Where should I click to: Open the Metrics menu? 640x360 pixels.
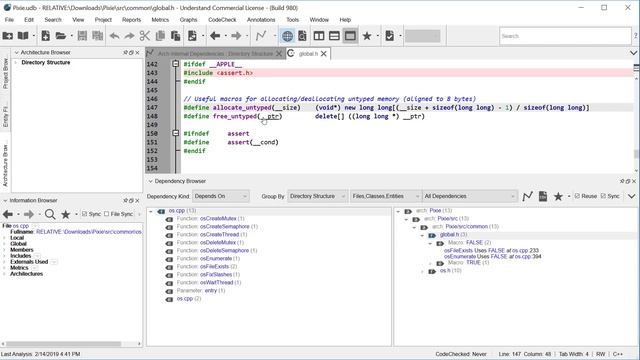(160, 20)
